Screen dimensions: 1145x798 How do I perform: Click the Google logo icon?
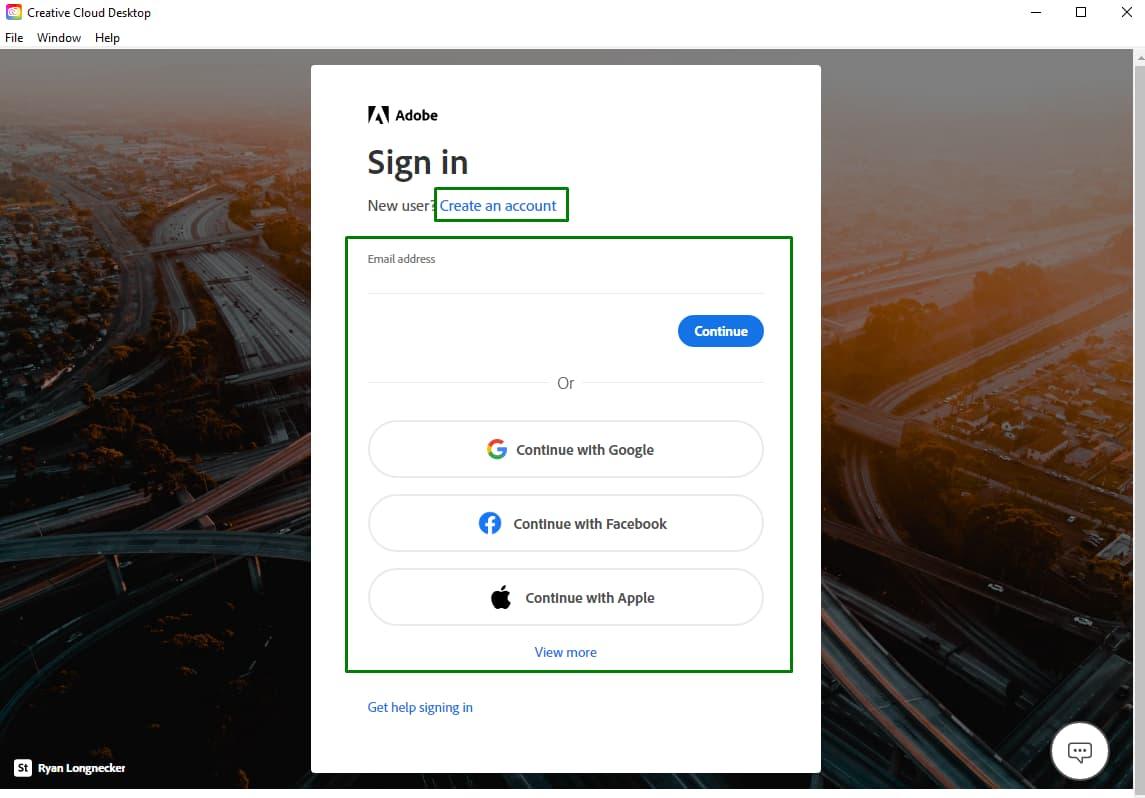pos(497,449)
